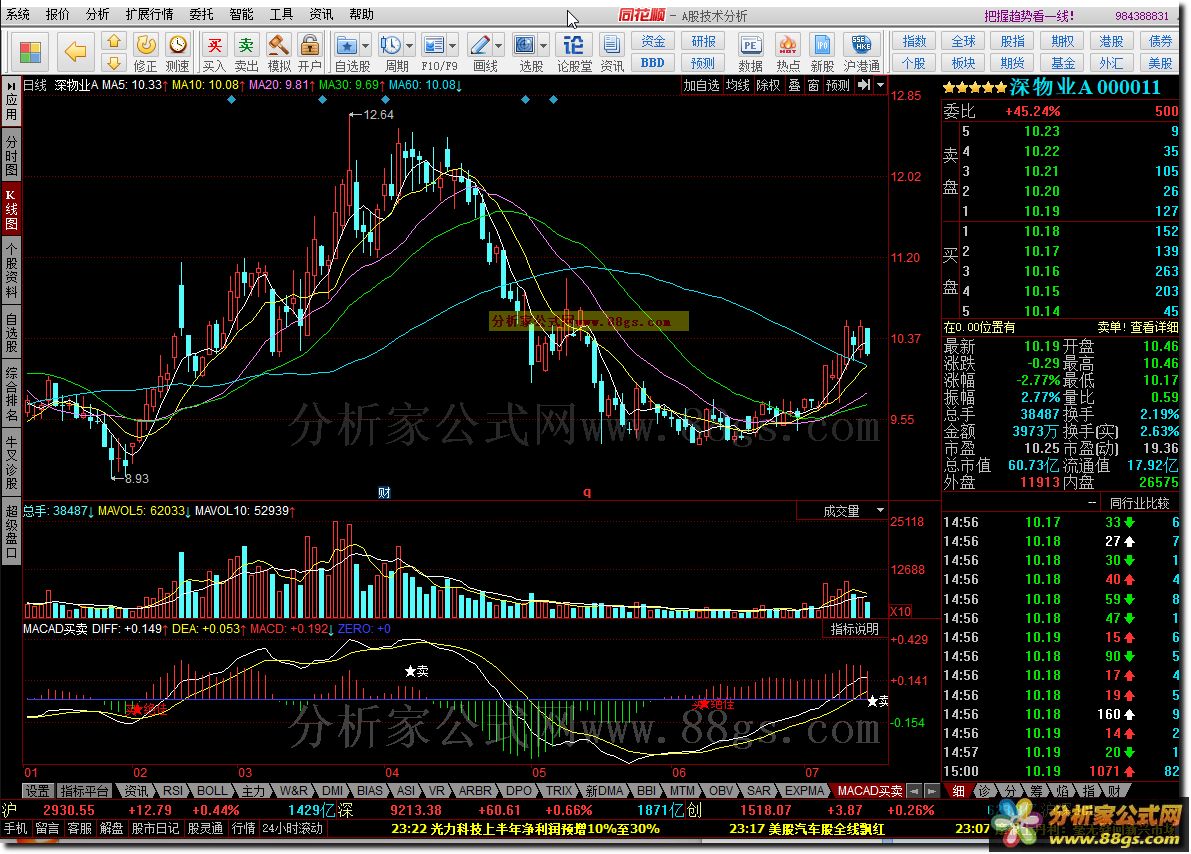The width and height of the screenshot is (1191, 854).
Task: Expand the 自选股 dropdown arrow
Action: (365, 46)
